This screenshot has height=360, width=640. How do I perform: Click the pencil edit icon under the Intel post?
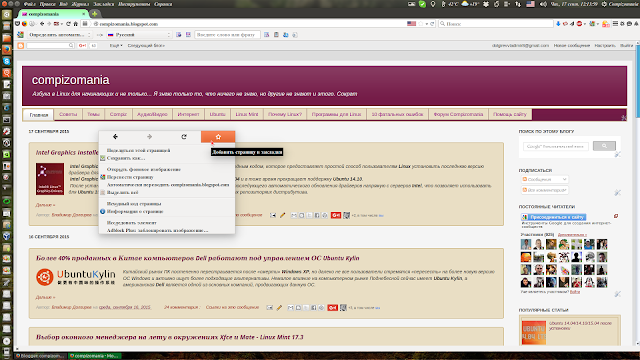tap(282, 215)
